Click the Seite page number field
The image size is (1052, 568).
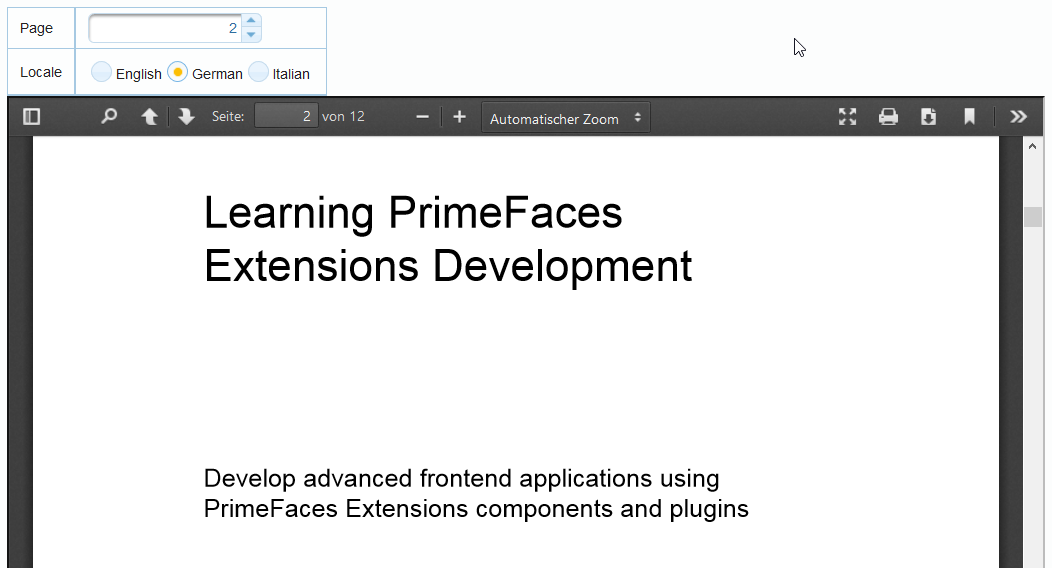tap(286, 116)
